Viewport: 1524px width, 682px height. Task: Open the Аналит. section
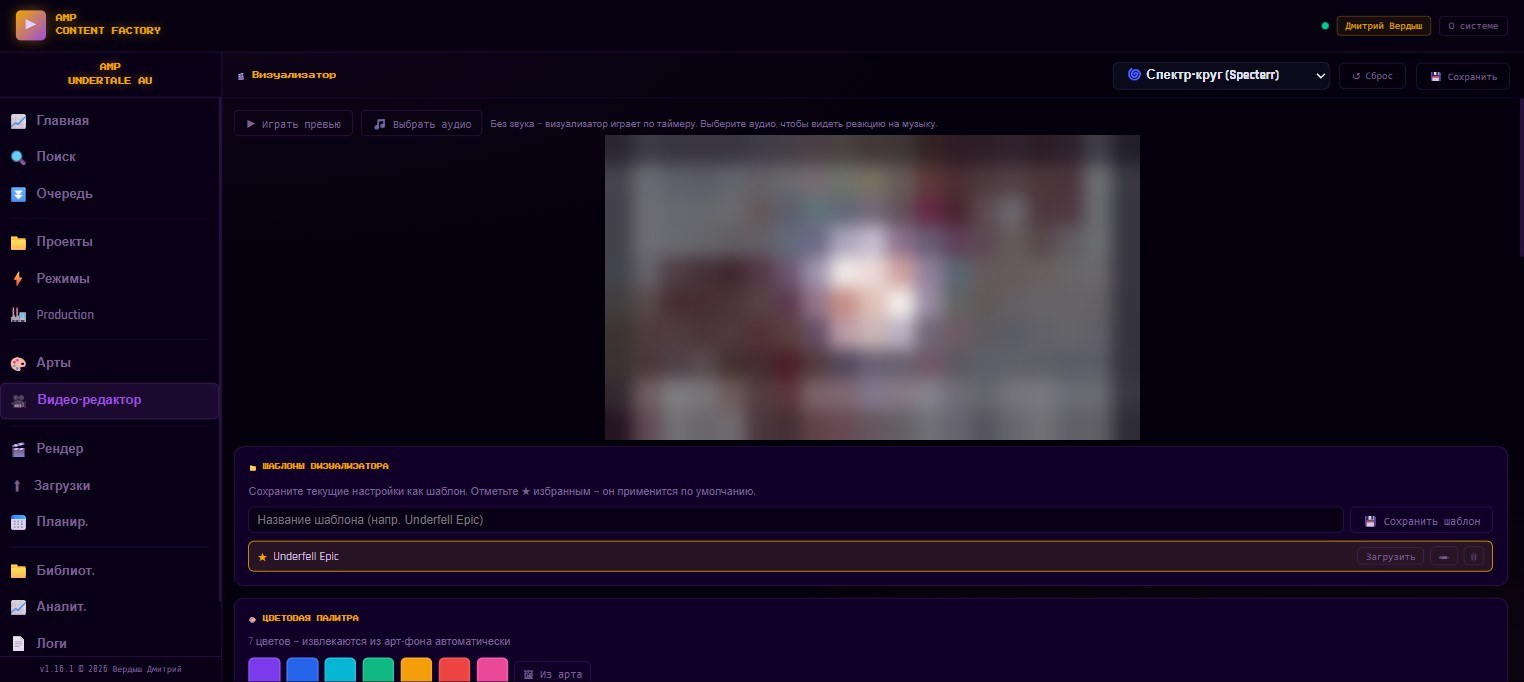(110, 607)
